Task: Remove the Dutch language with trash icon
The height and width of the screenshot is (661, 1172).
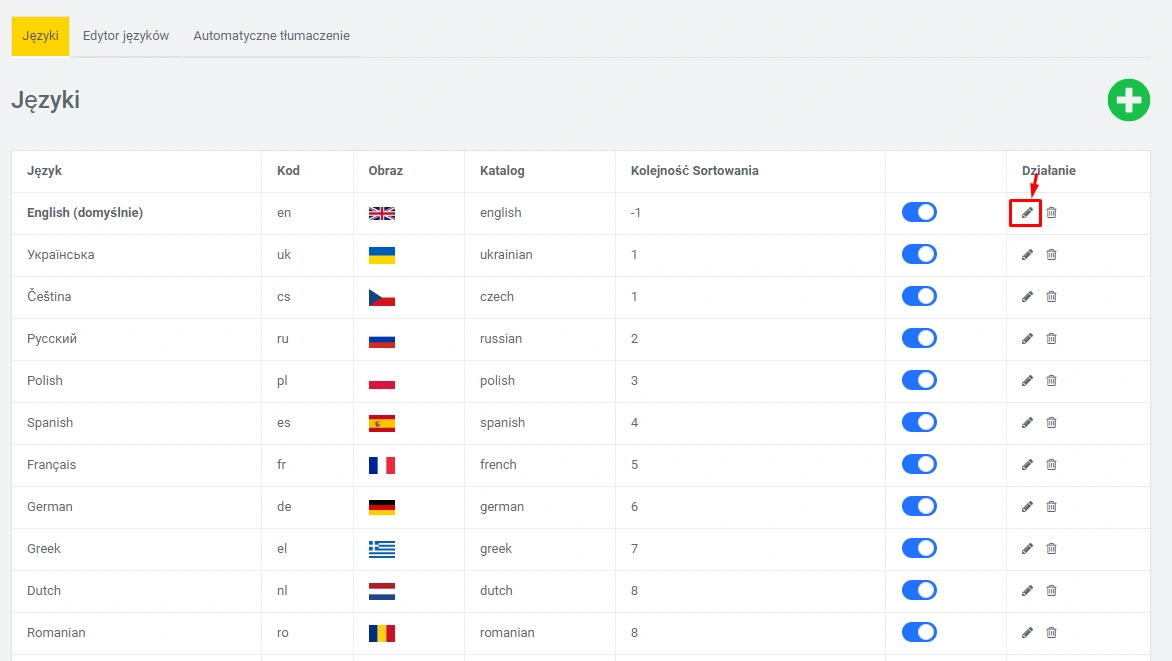Action: [x=1051, y=591]
